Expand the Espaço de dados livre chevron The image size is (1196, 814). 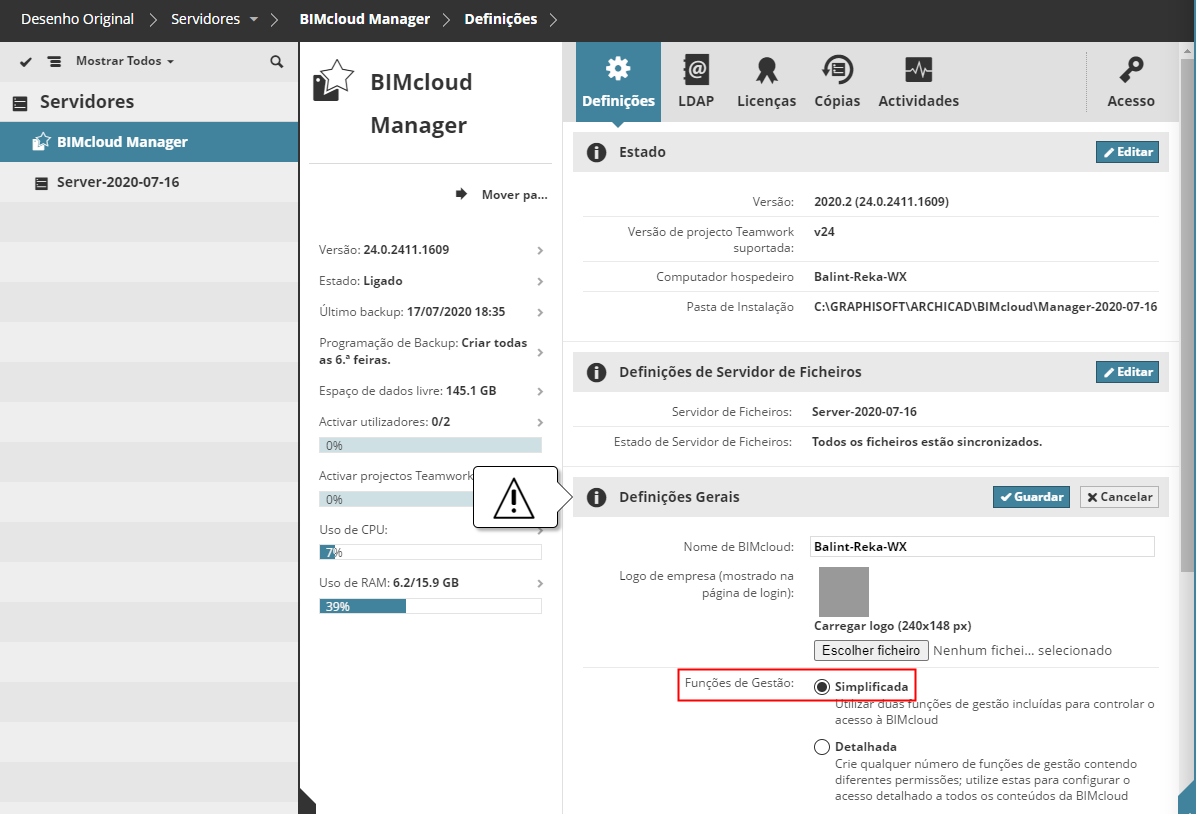click(540, 391)
